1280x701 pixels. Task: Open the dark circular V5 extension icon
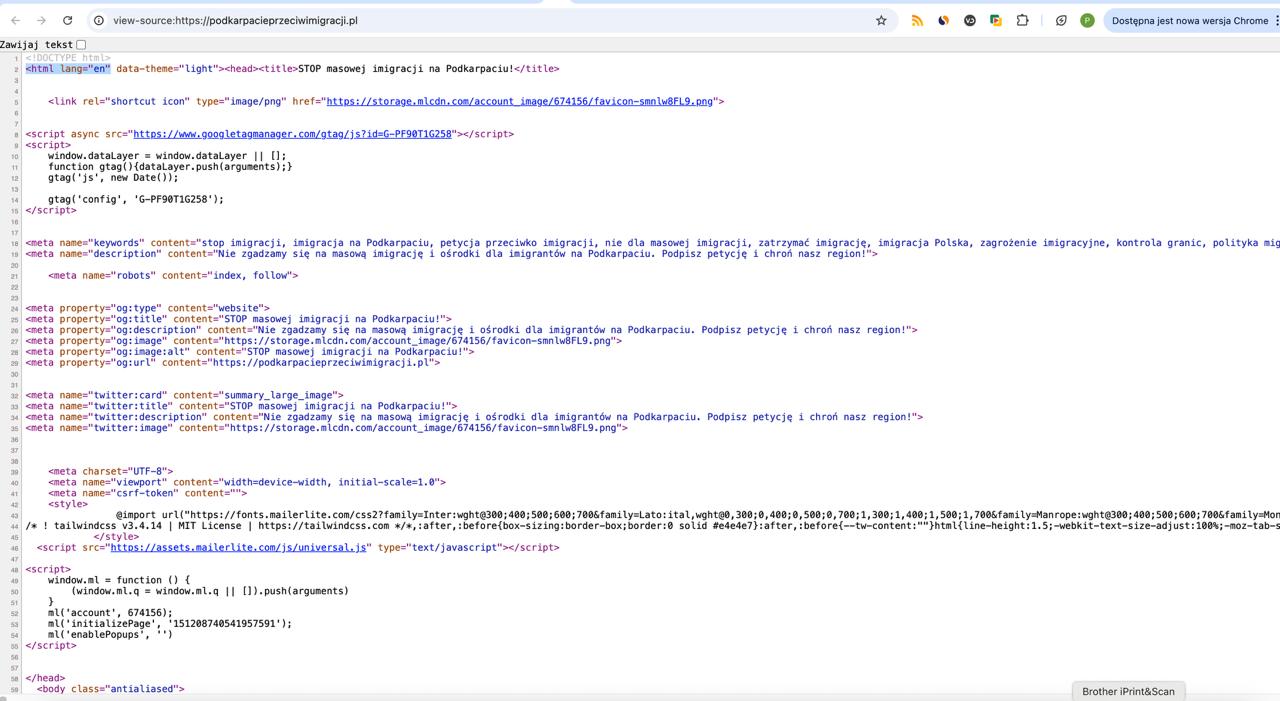click(969, 20)
